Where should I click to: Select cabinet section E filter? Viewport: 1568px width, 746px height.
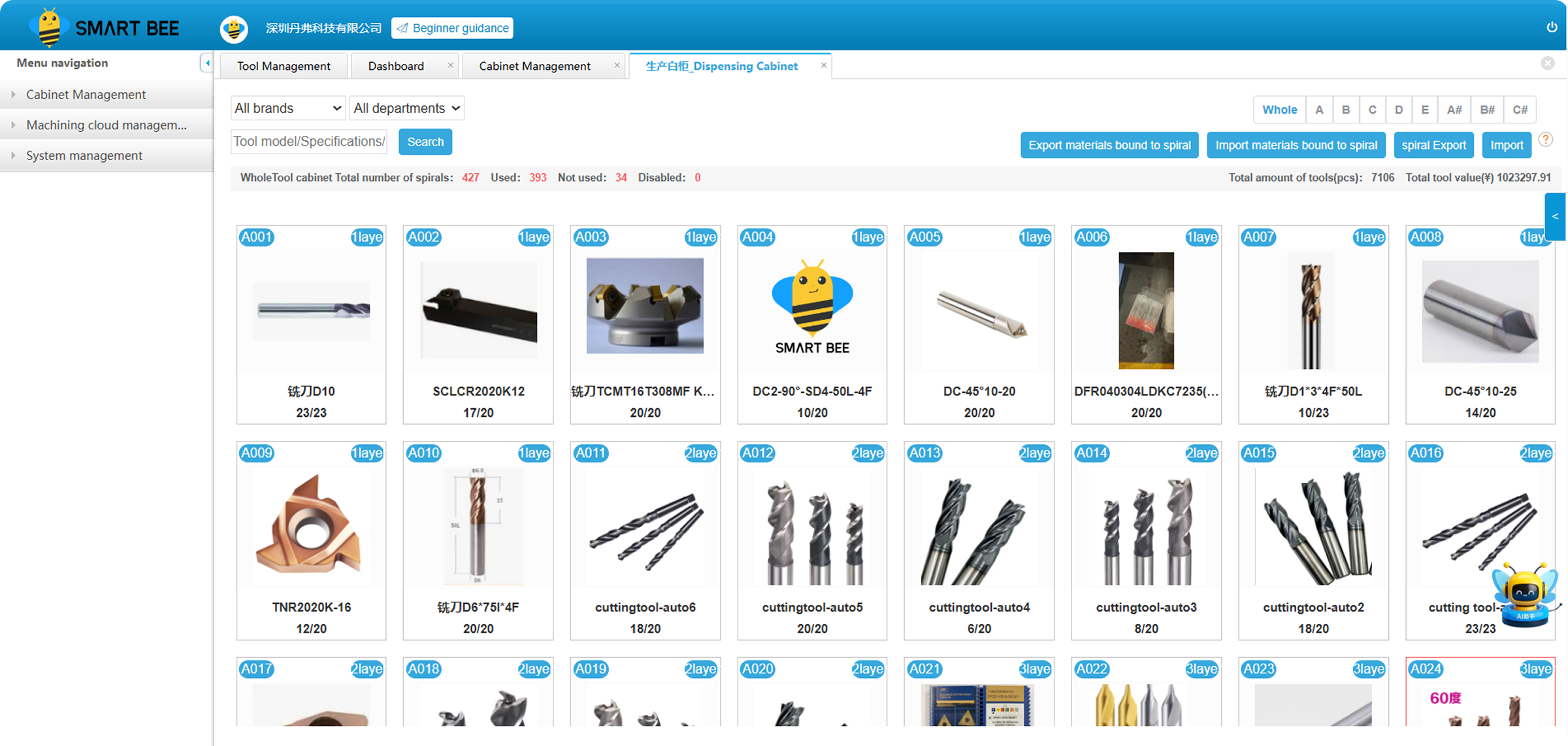point(1425,110)
